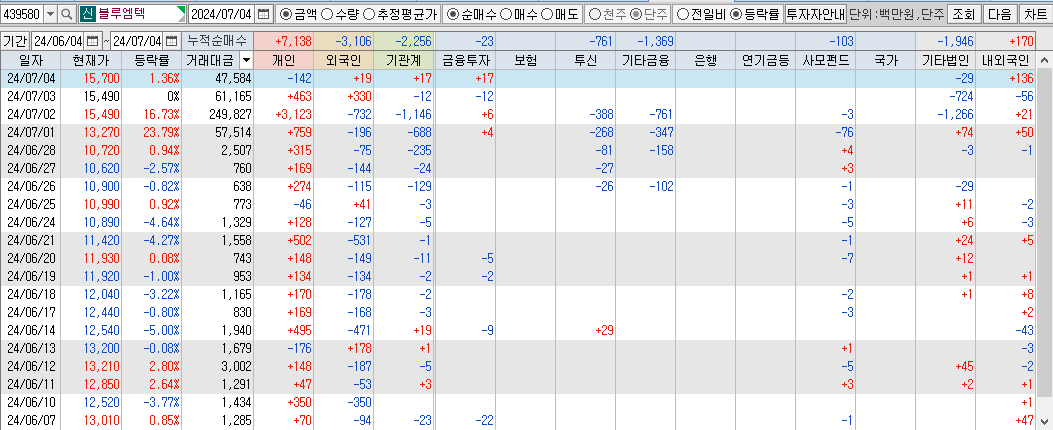Select the 순매수 radio button
The image size is (1053, 430).
453,13
